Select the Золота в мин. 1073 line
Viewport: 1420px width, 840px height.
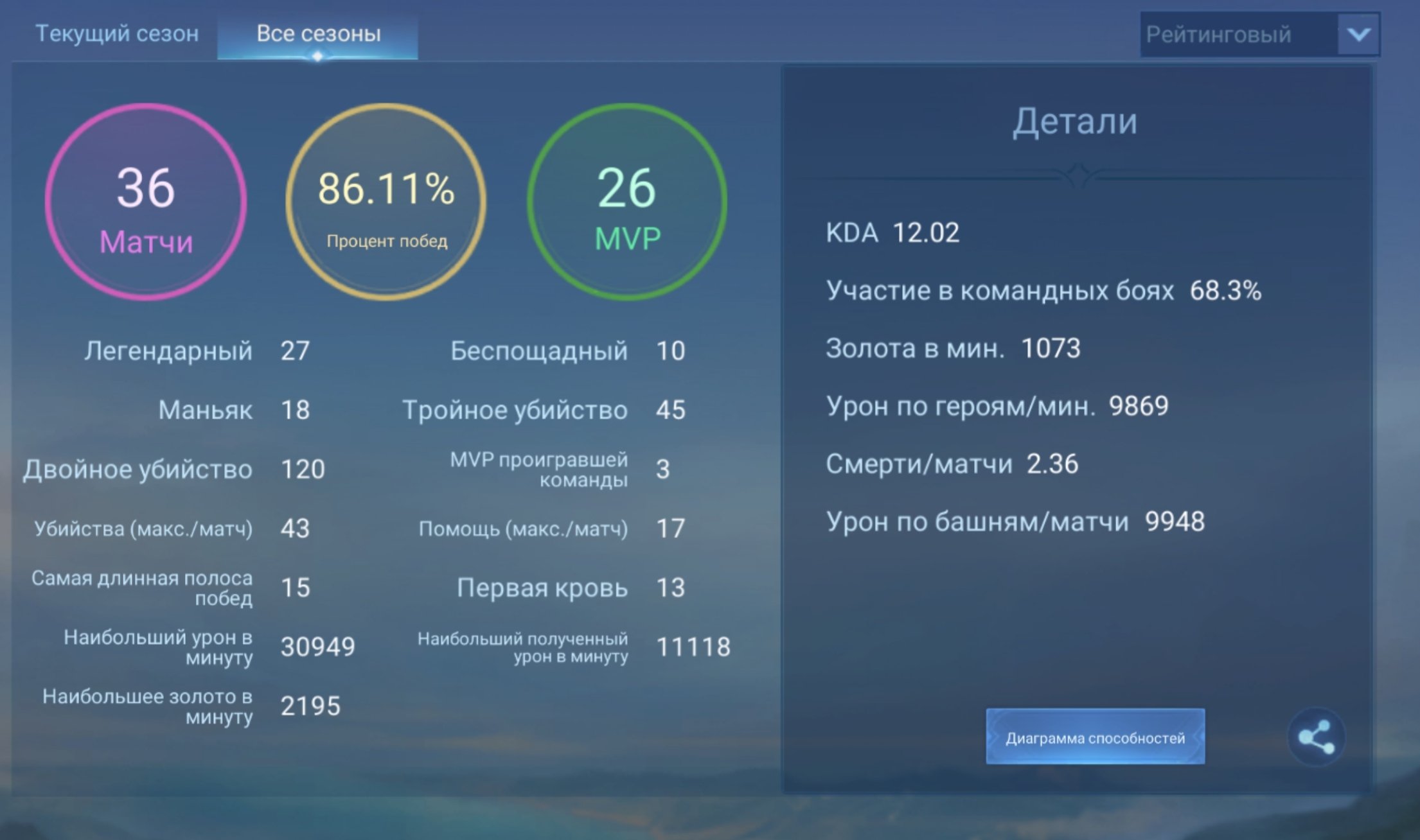(953, 348)
